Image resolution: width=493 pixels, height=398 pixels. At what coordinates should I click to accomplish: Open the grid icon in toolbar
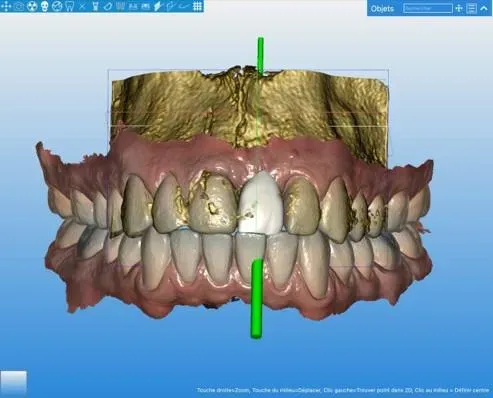point(197,6)
